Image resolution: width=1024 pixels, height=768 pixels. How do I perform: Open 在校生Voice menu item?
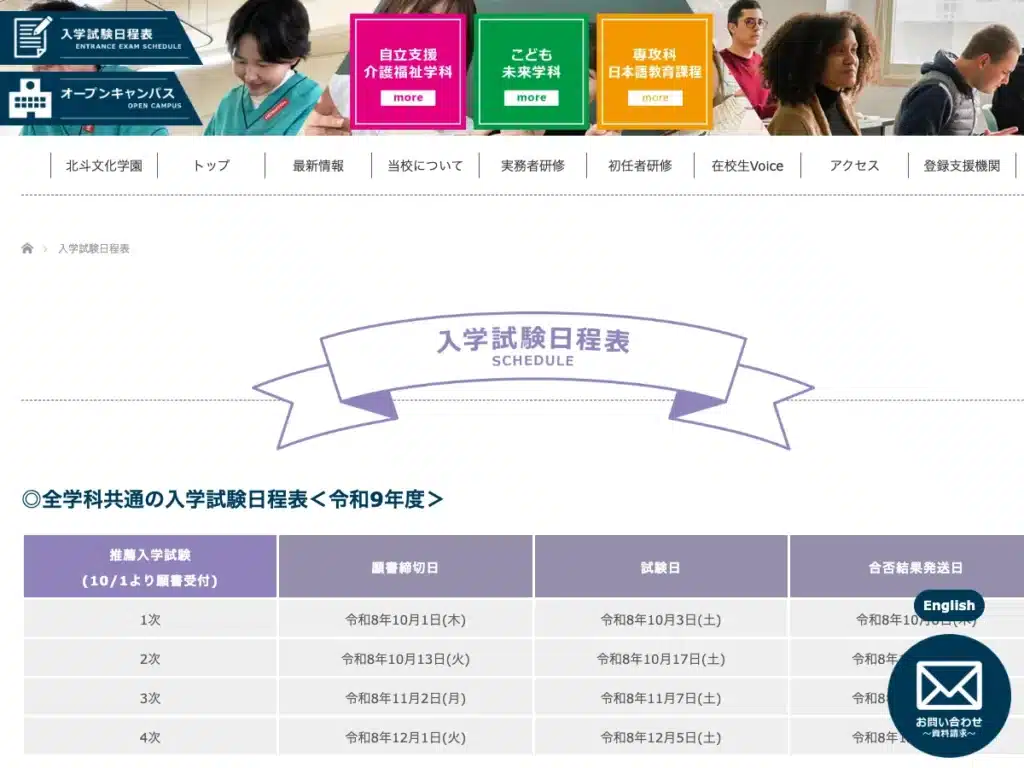pyautogui.click(x=747, y=166)
